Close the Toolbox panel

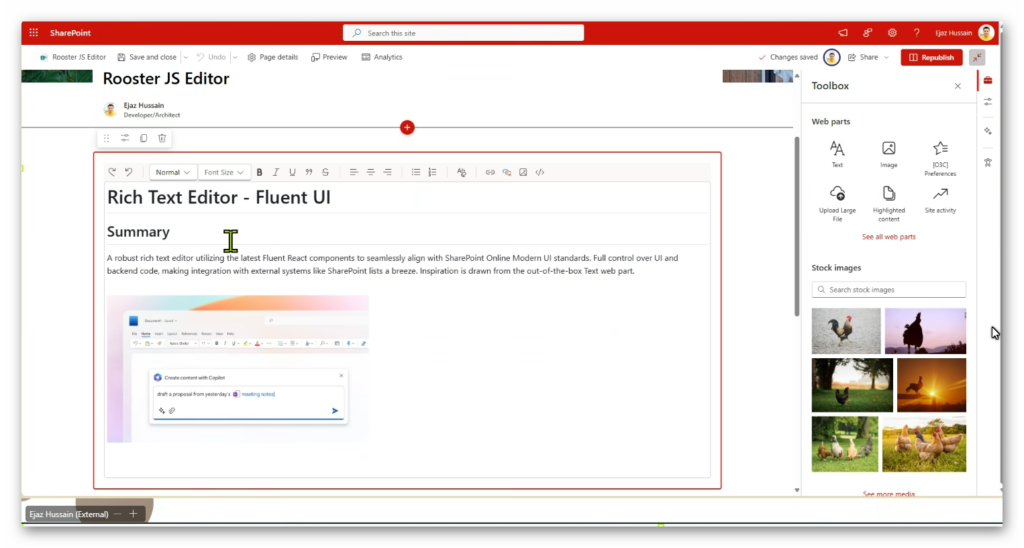coord(957,86)
